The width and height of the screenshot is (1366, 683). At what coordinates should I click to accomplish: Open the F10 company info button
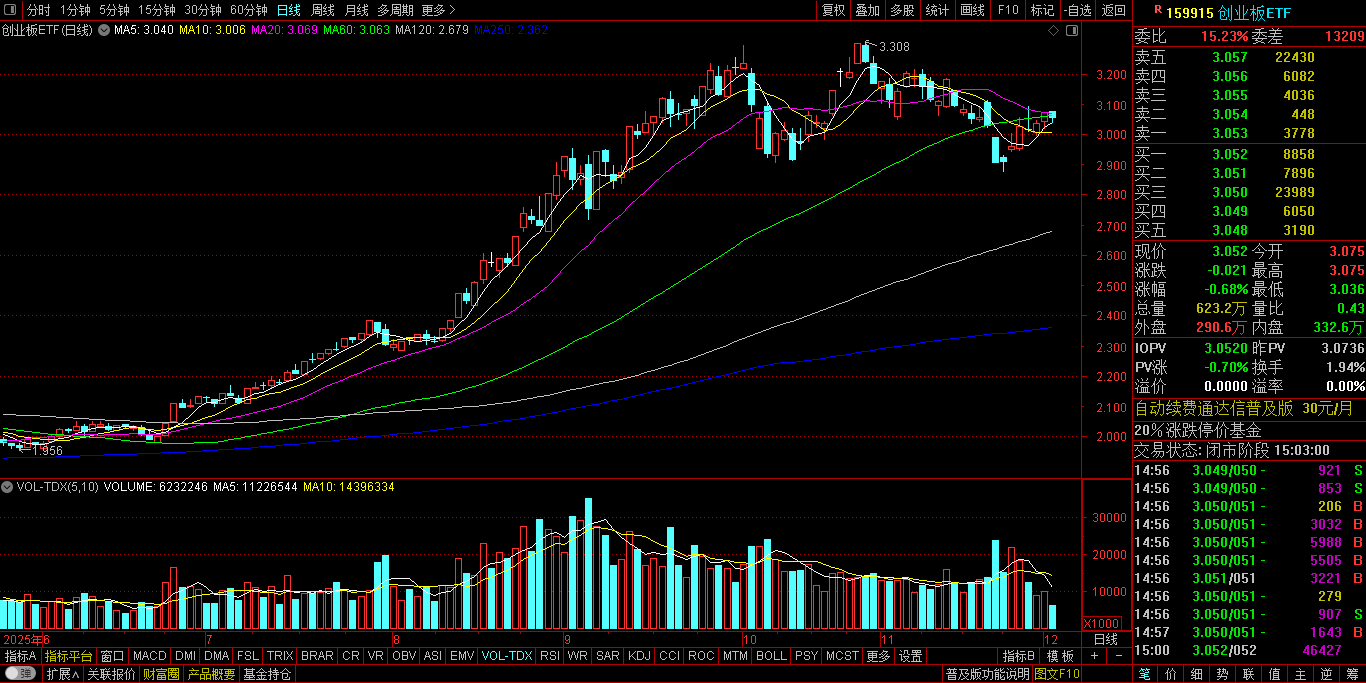[x=1007, y=10]
